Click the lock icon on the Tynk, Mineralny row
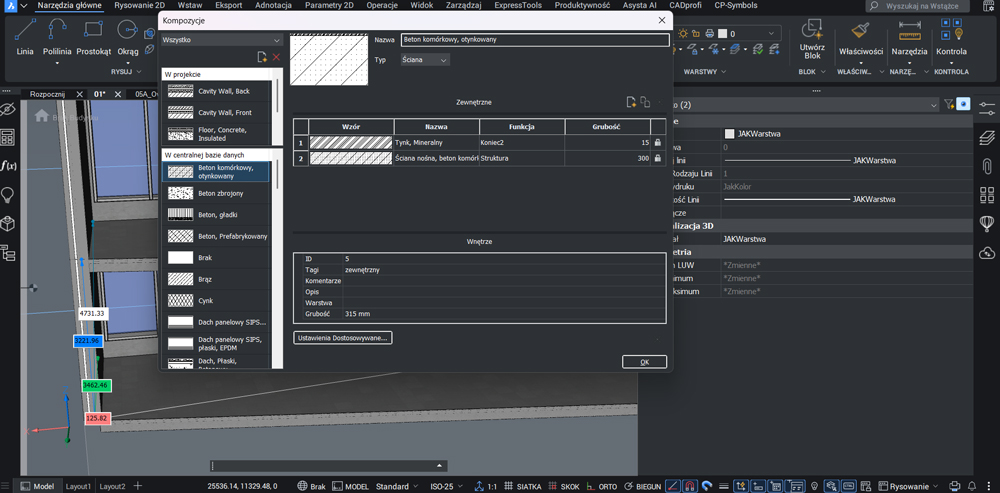 coord(658,142)
